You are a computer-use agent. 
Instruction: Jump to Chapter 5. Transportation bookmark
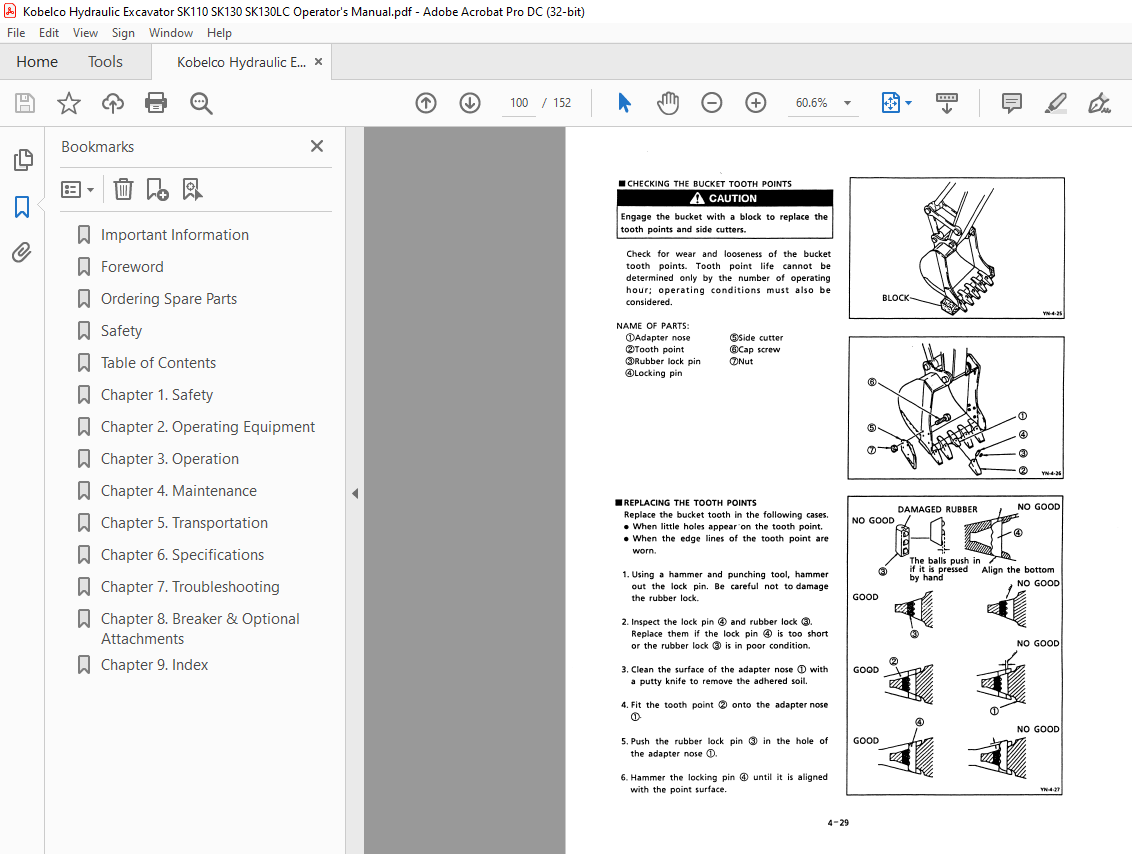pyautogui.click(x=184, y=523)
